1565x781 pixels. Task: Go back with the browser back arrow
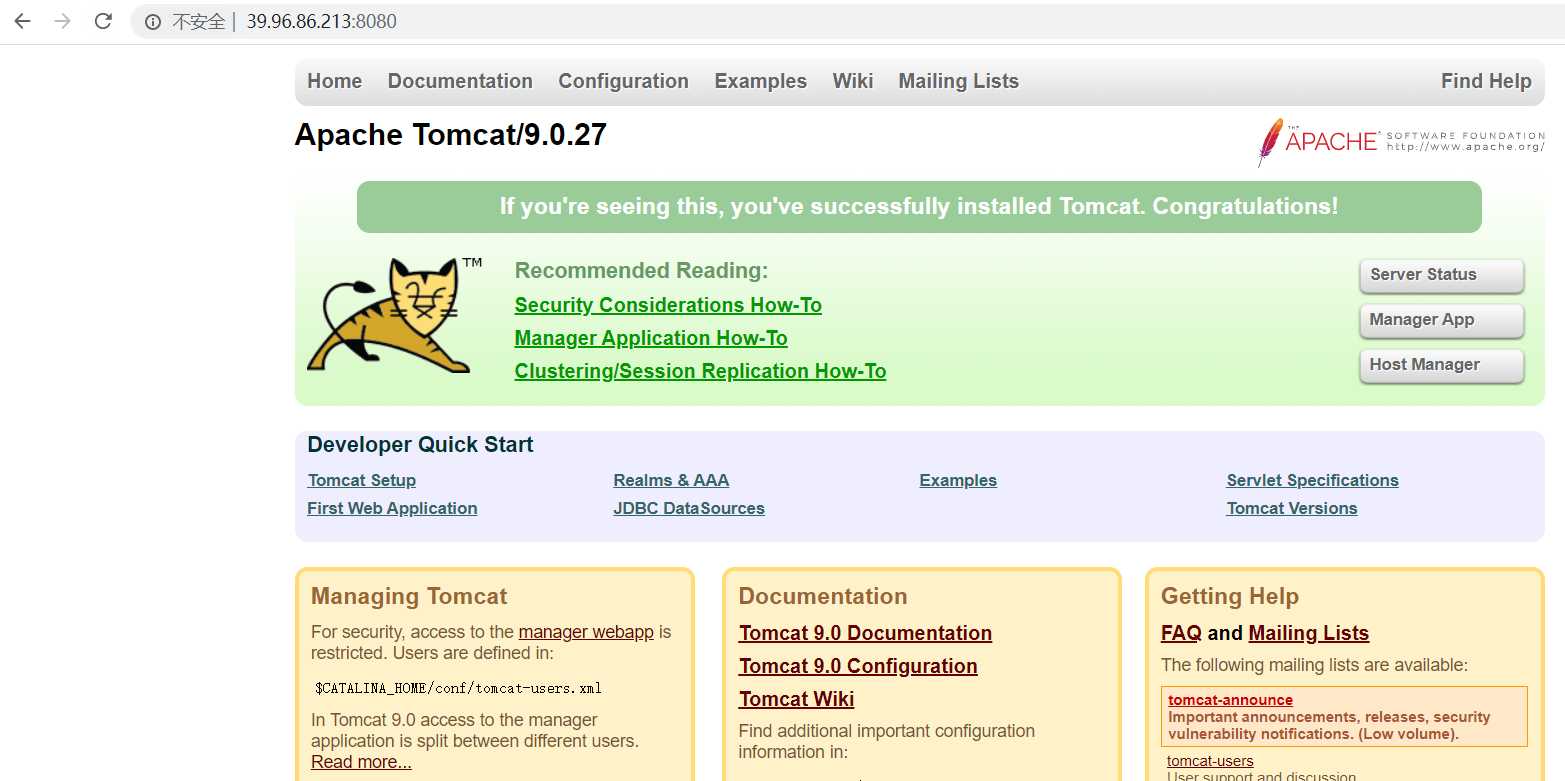tap(22, 21)
